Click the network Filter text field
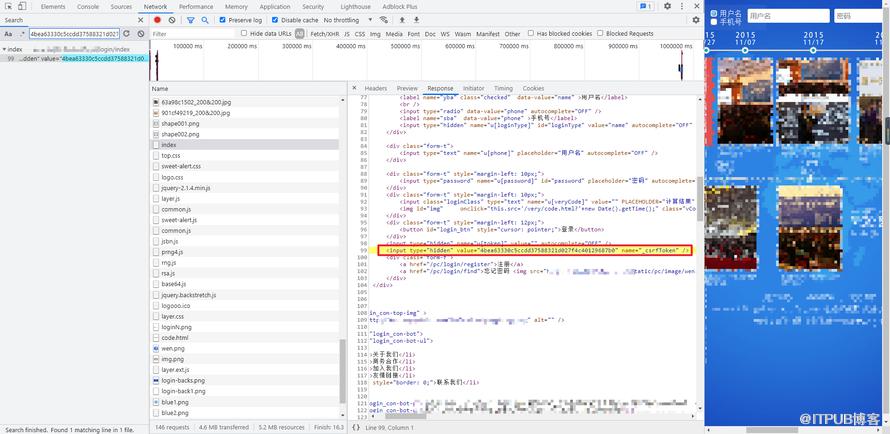The height and width of the screenshot is (434, 890). click(193, 34)
